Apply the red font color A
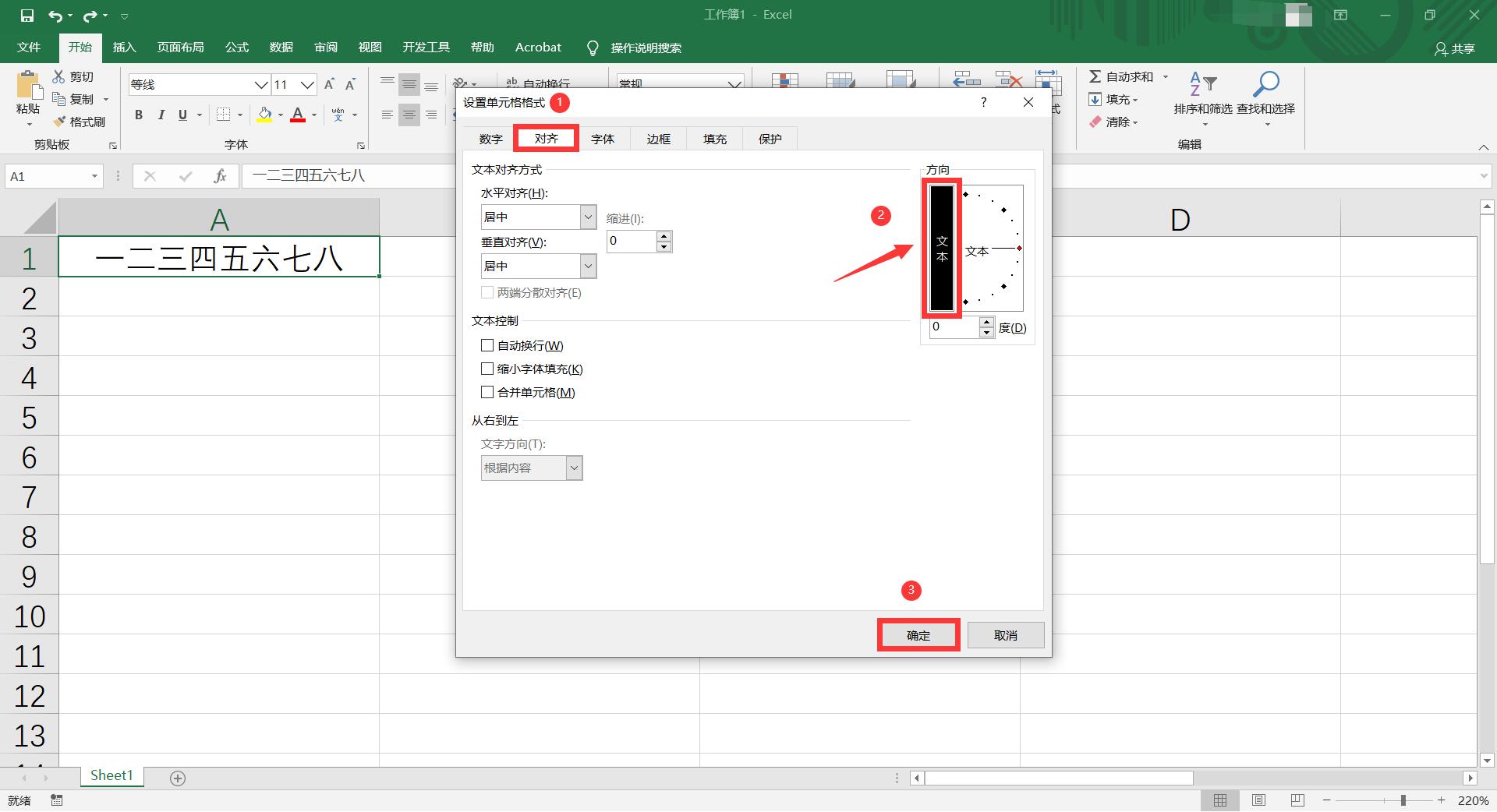1497x812 pixels. pos(298,115)
